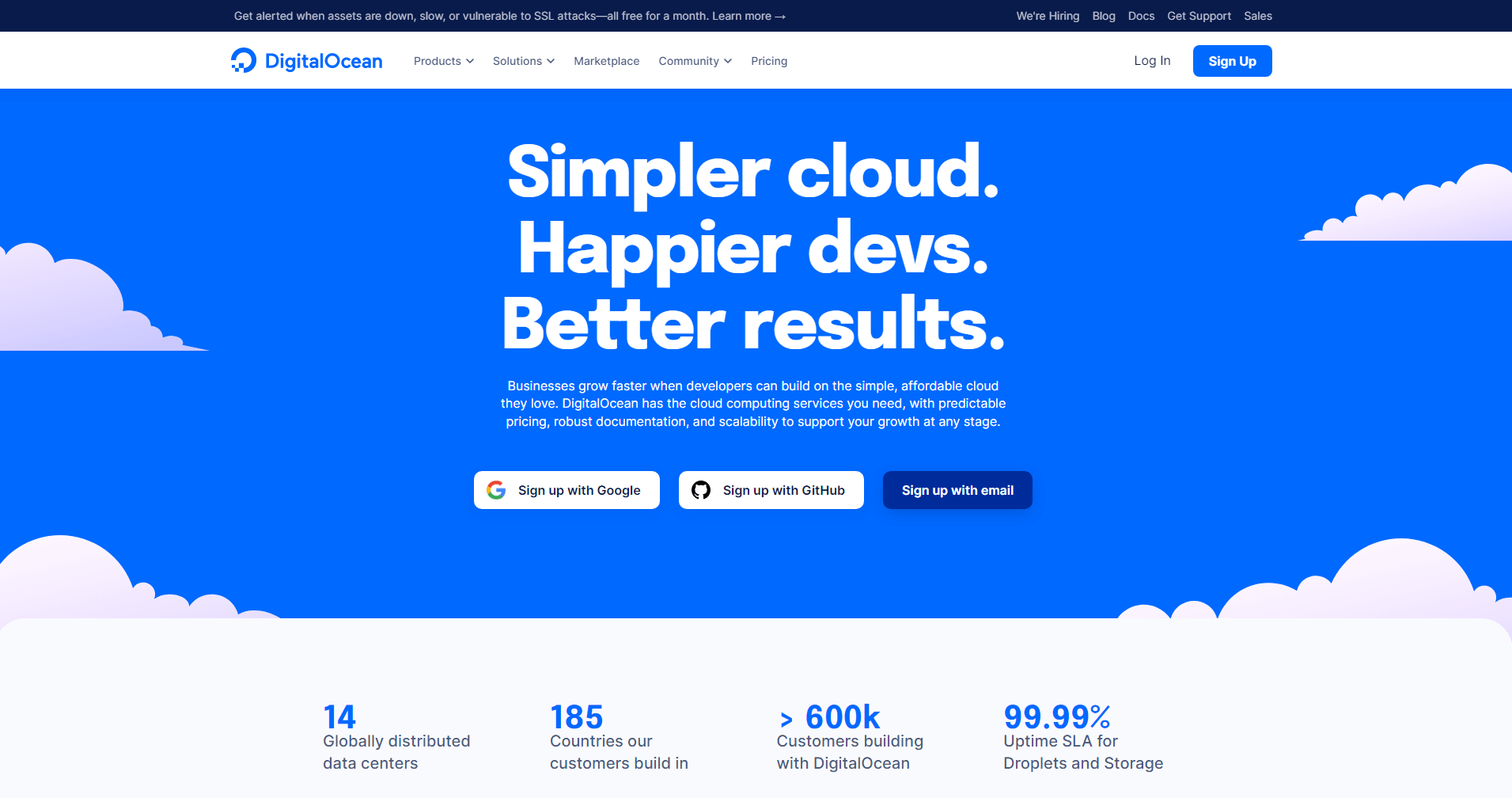Click the Google G icon
Image resolution: width=1512 pixels, height=798 pixels.
(496, 490)
